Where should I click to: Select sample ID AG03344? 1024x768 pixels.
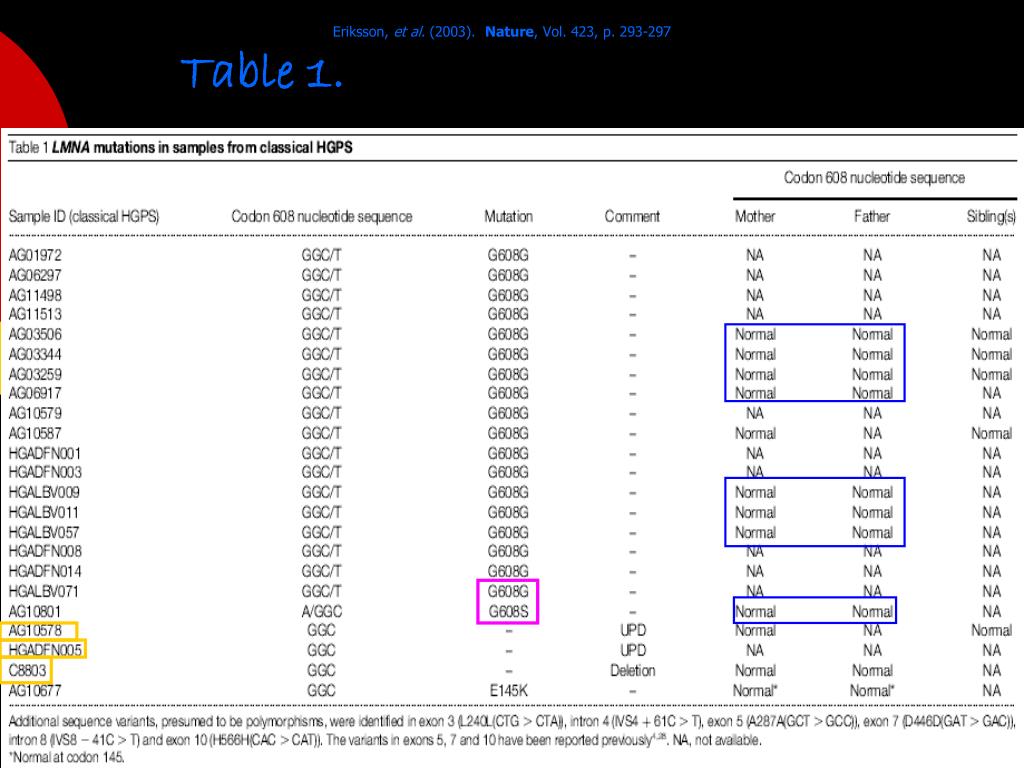point(35,355)
